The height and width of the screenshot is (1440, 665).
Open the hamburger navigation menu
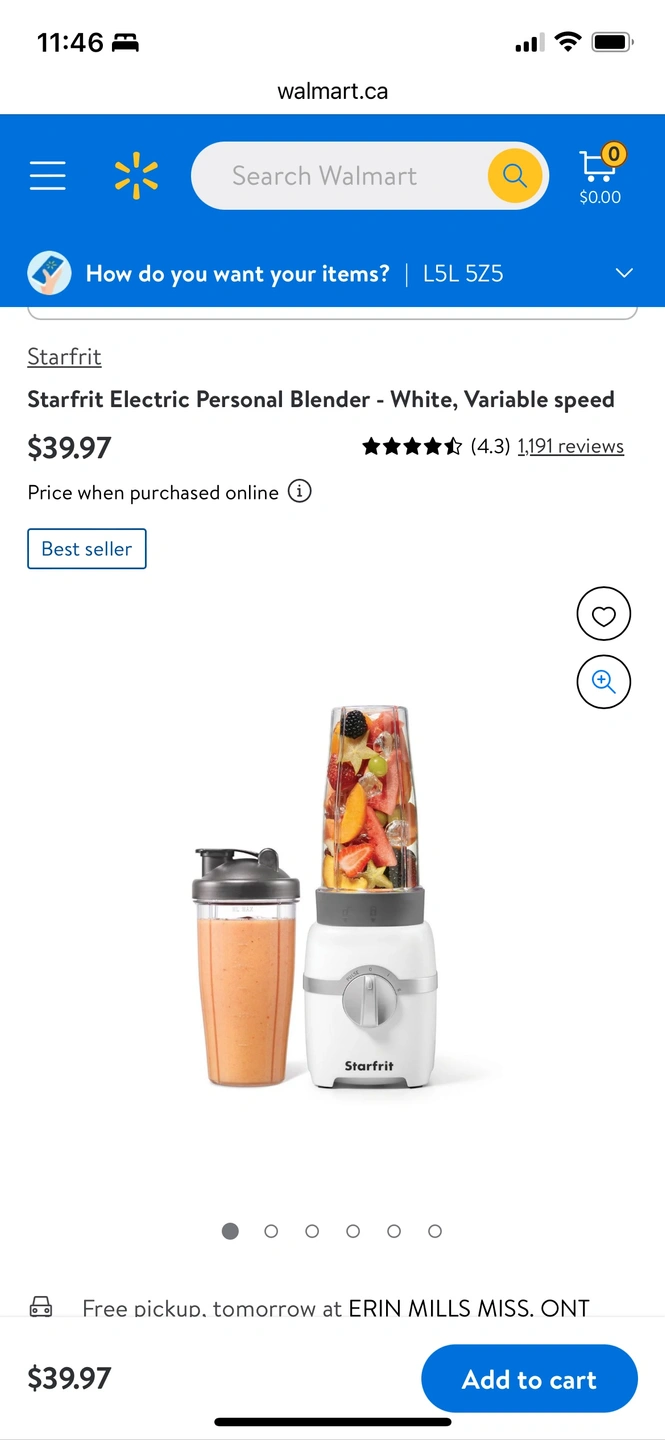pyautogui.click(x=47, y=176)
